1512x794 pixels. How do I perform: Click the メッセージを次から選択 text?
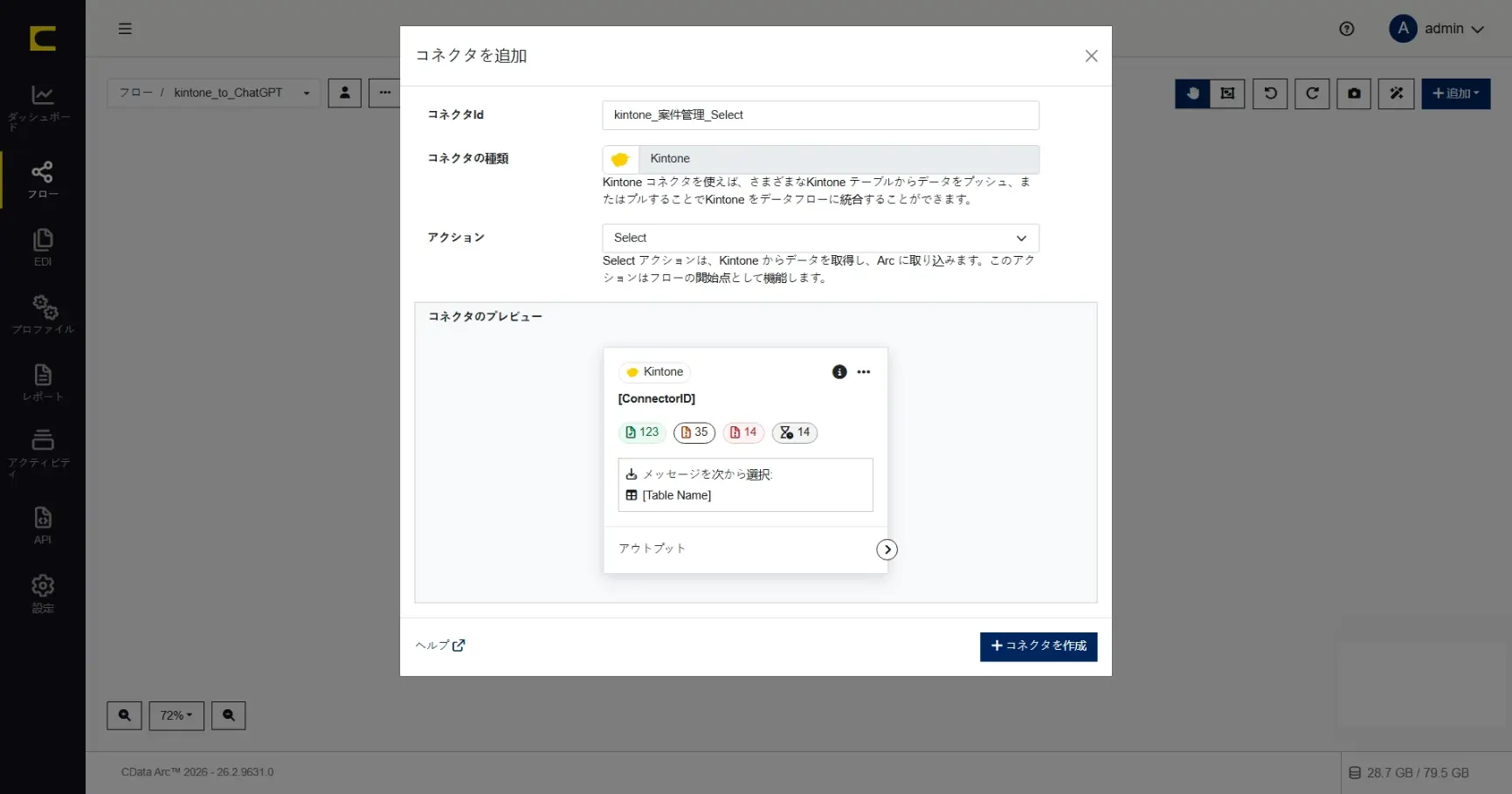pos(708,474)
